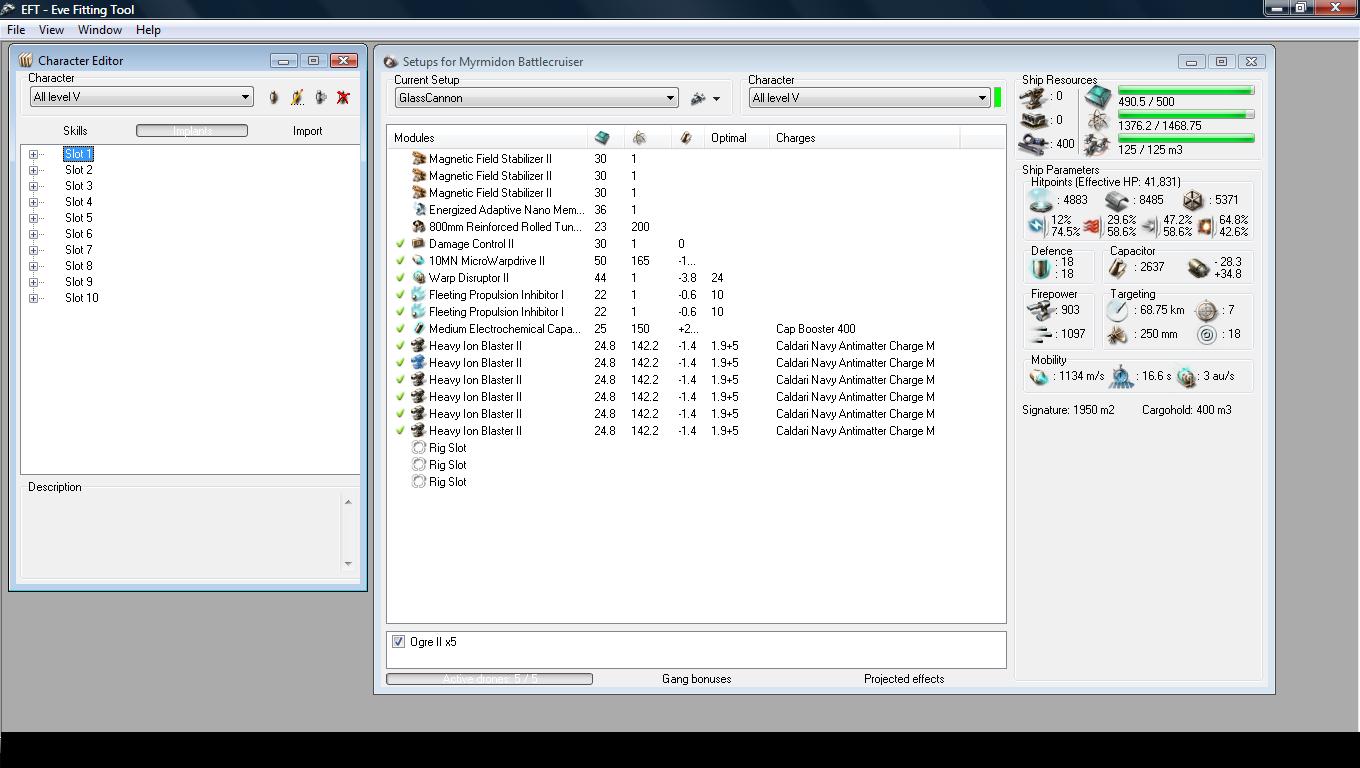Expand the Slot 8 implant node

click(x=33, y=266)
